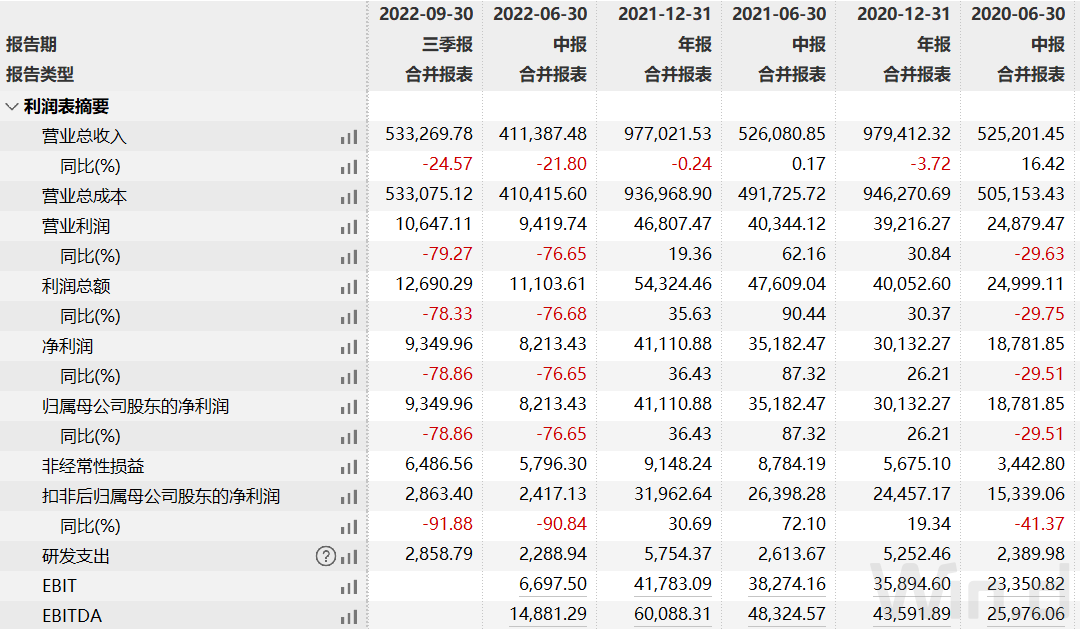Open chart icon for EBIT row
This screenshot has width=1080, height=629.
[x=349, y=586]
